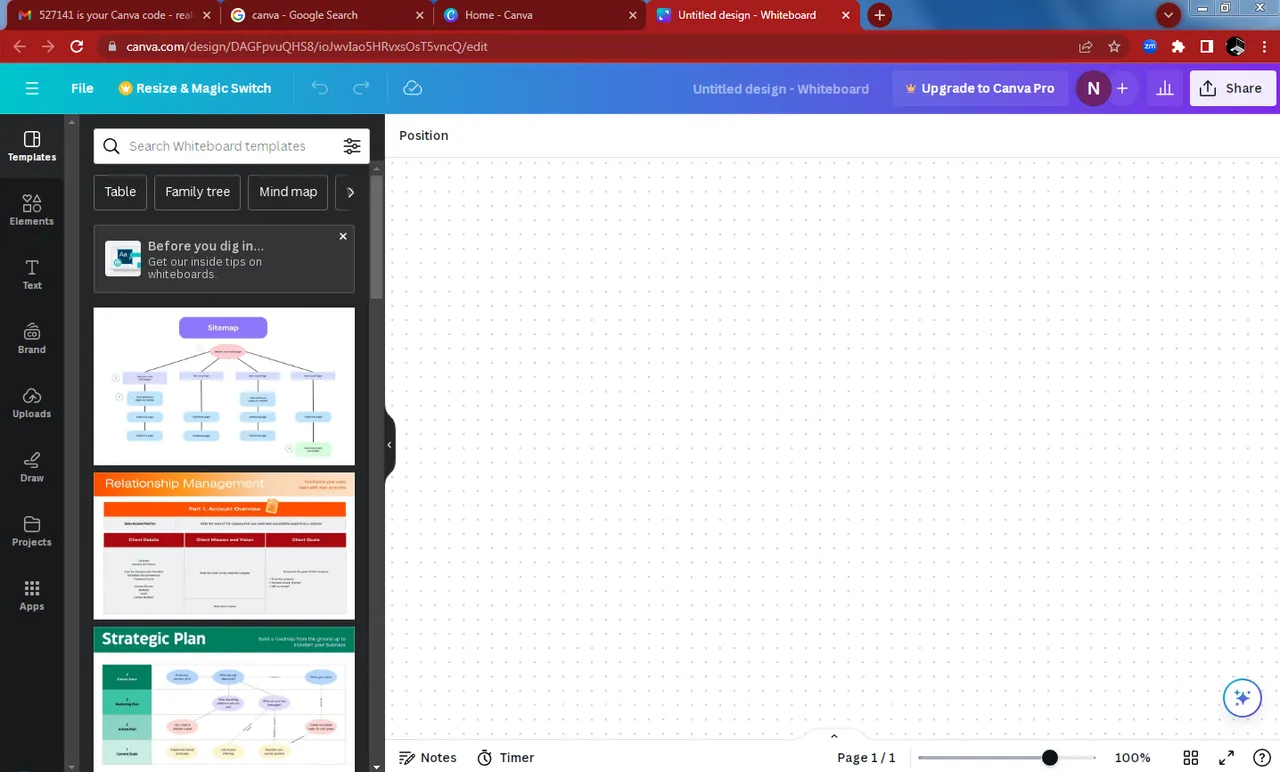Open the Zoom extension icon
Image resolution: width=1280 pixels, height=772 pixels.
1150,47
